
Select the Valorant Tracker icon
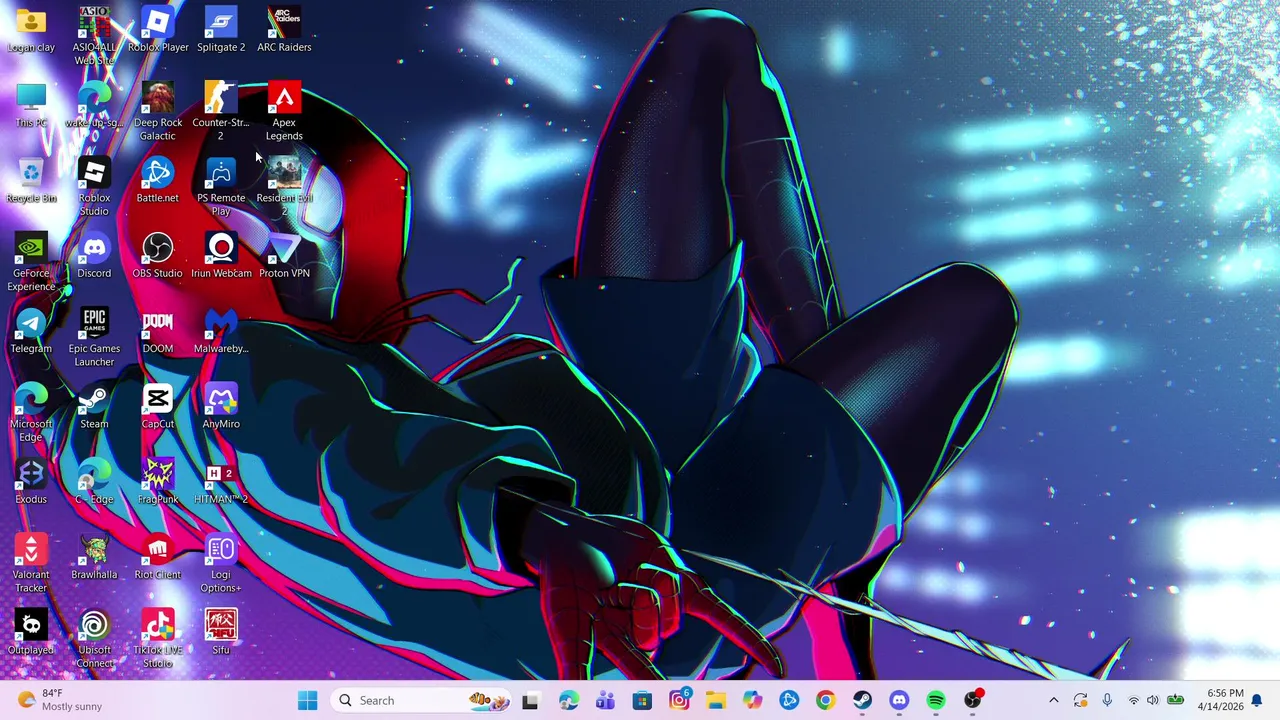coord(31,565)
